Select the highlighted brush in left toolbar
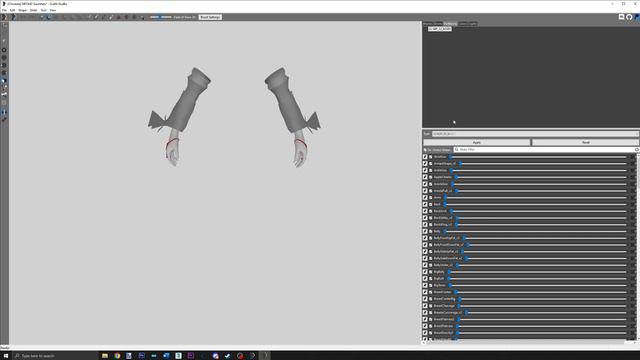640x360 pixels. [x=4, y=80]
